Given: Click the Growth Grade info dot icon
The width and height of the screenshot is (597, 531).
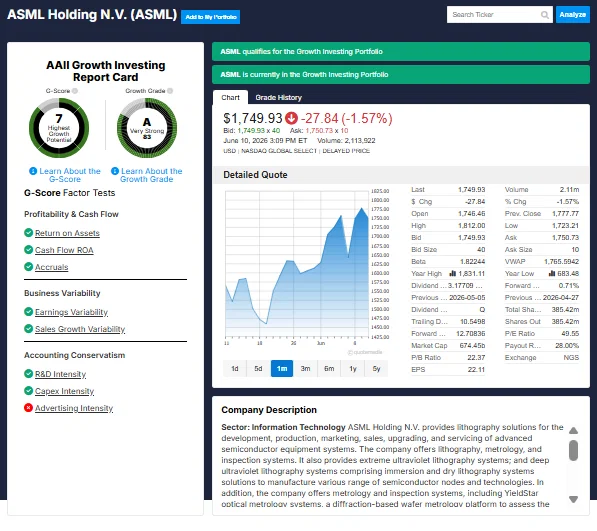Looking at the screenshot, I should pyautogui.click(x=170, y=91).
